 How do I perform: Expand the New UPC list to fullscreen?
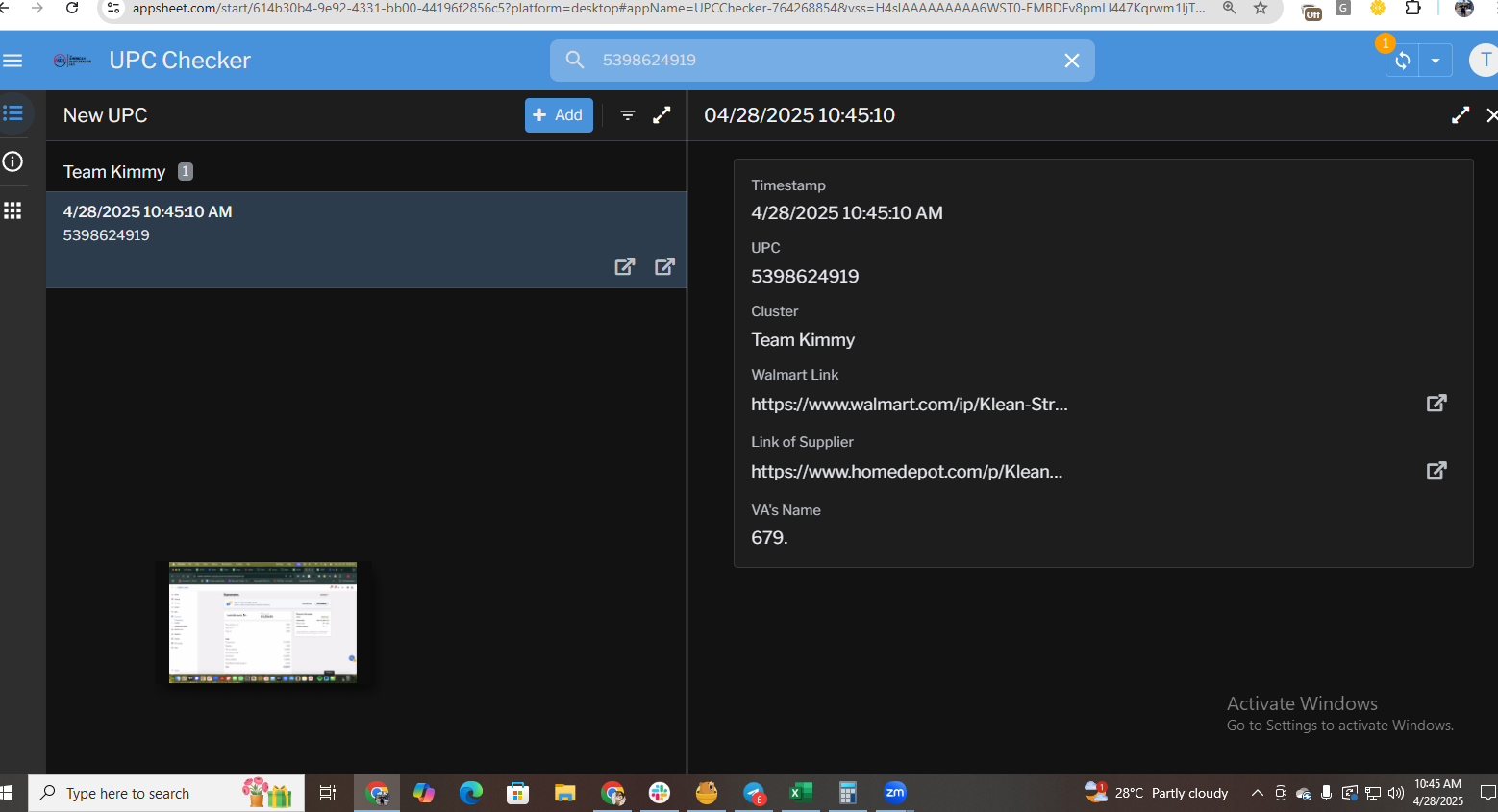click(662, 115)
